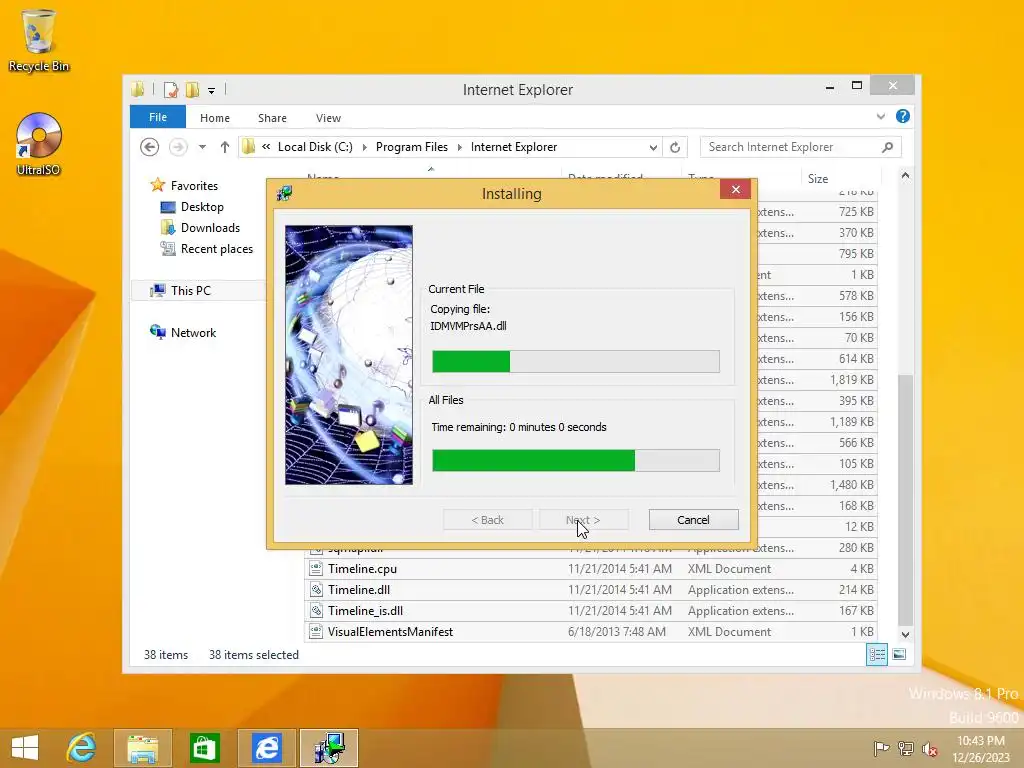
Task: Click the scroll down arrow in Explorer
Action: pyautogui.click(x=905, y=634)
